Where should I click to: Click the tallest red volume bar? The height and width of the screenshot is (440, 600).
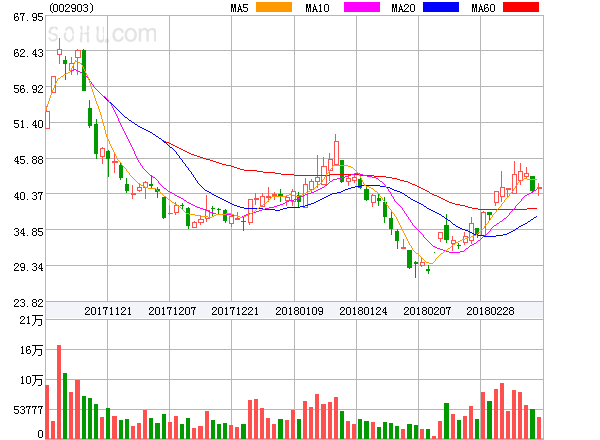59,392
